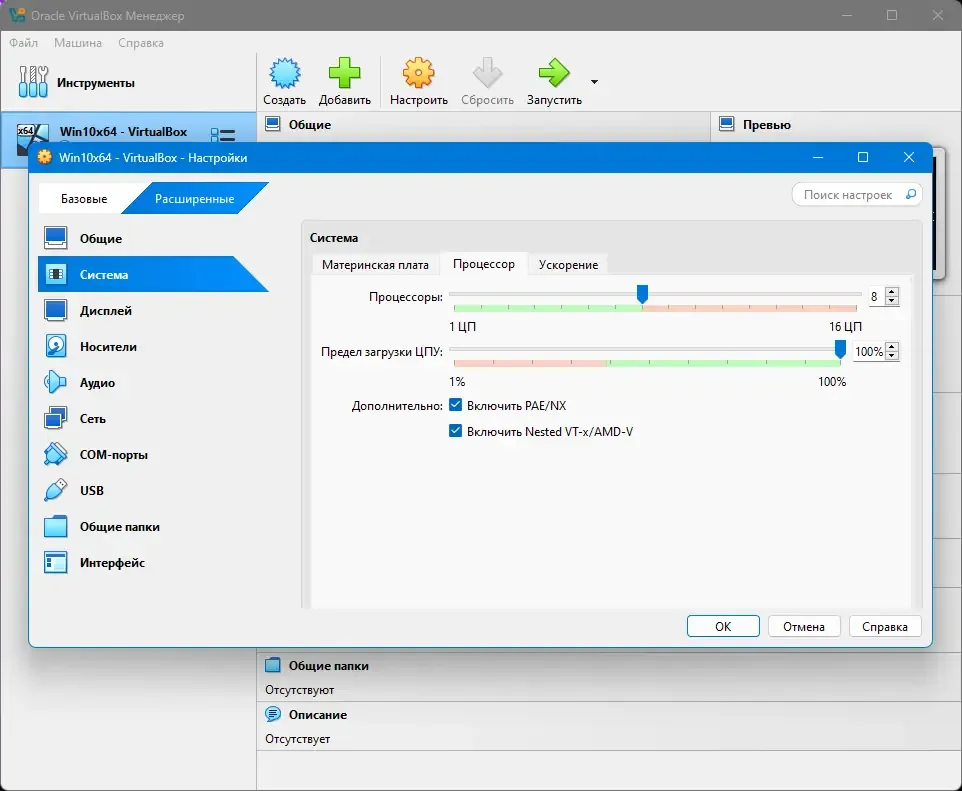Screen dimensions: 962x791
Task: Open the Файл menu
Action: [23, 43]
